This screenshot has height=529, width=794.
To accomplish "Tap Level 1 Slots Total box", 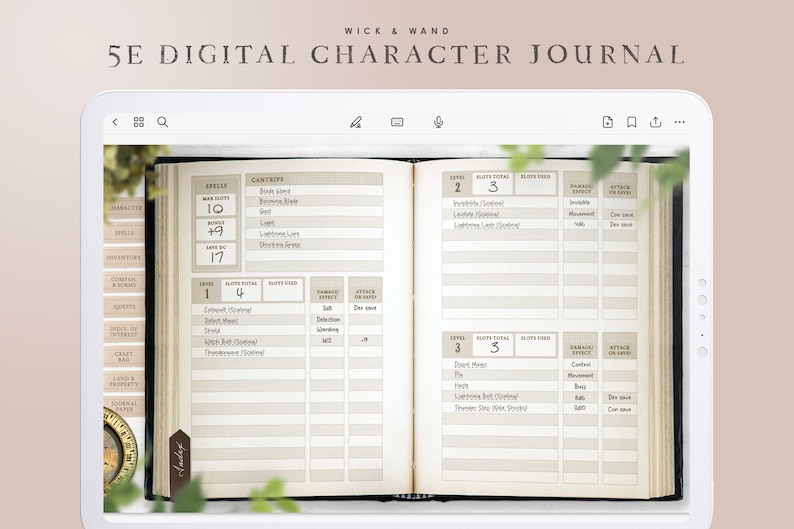I will pos(241,291).
